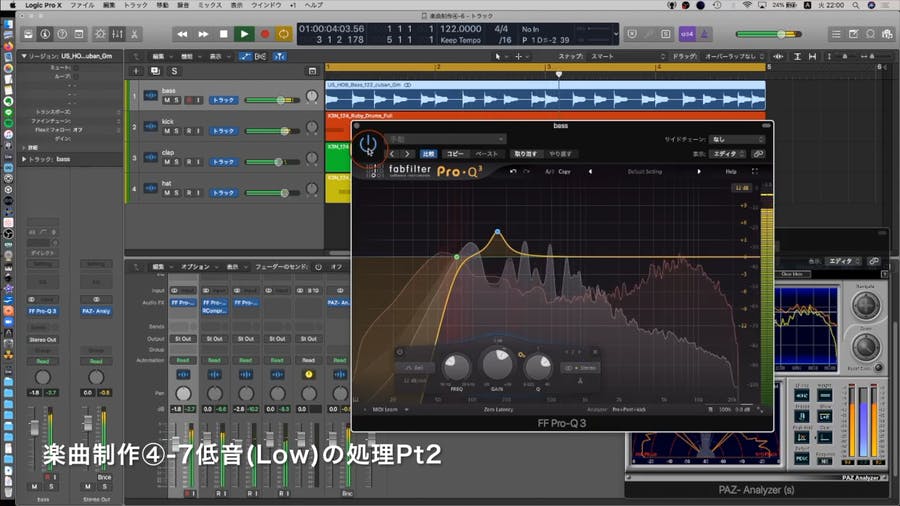Toggle global Solo S button above tracks
The height and width of the screenshot is (506, 900).
[174, 71]
